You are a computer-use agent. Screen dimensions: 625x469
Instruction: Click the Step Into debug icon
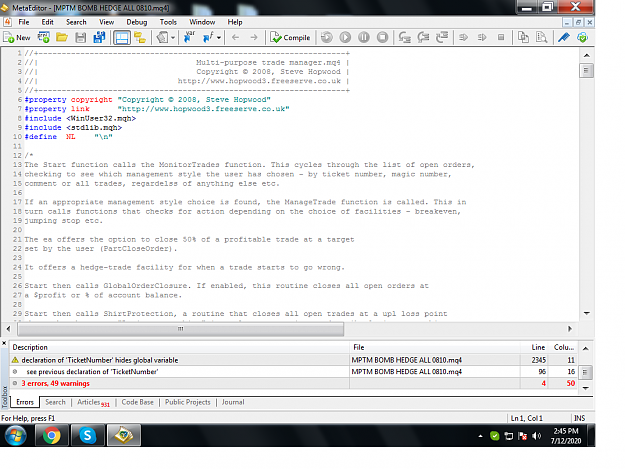click(x=405, y=37)
